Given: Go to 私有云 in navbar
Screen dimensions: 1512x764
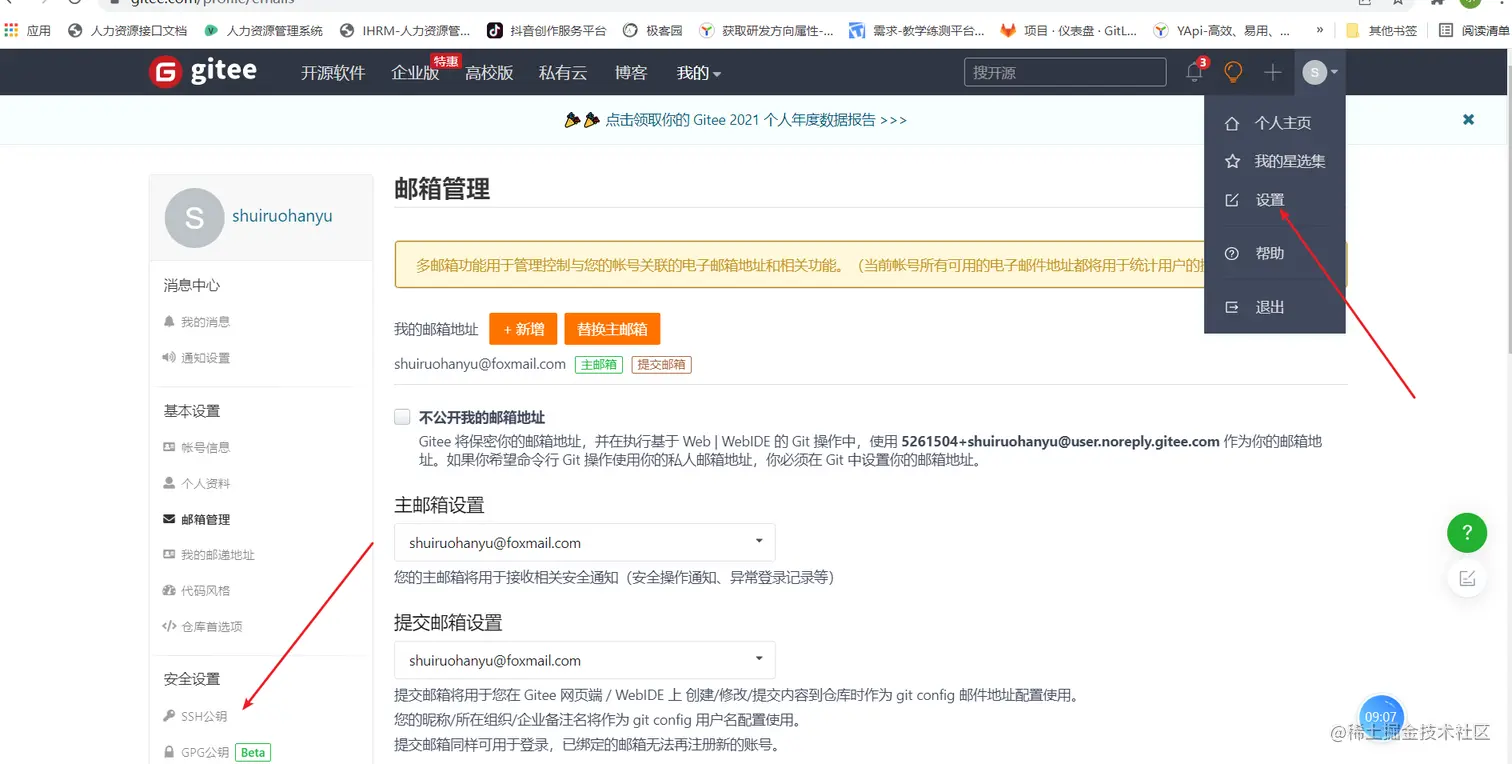Looking at the screenshot, I should (x=563, y=73).
